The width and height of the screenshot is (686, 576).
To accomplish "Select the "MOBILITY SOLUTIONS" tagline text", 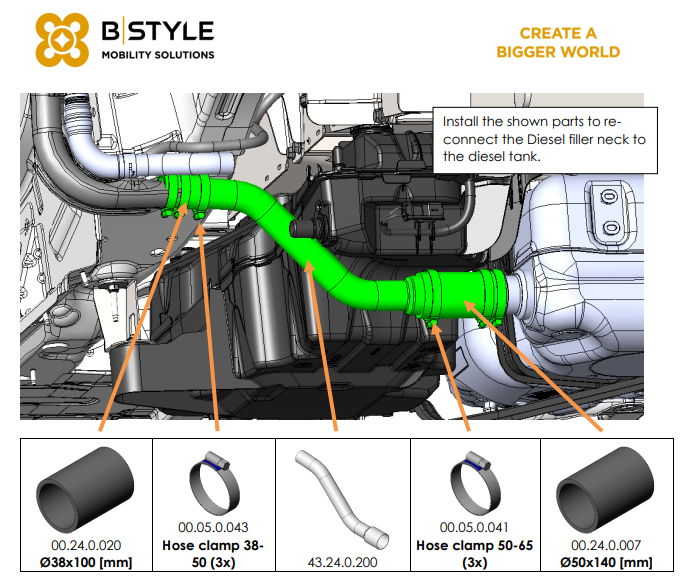I will [158, 55].
